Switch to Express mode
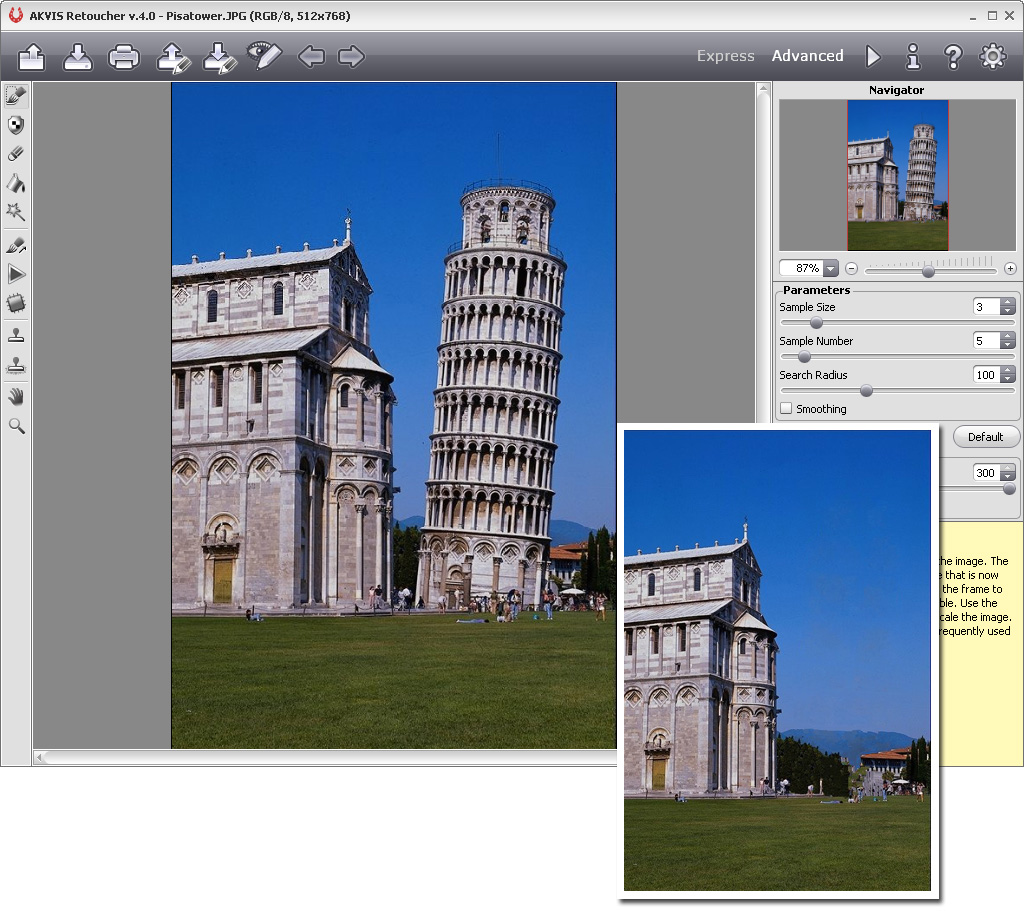 725,56
